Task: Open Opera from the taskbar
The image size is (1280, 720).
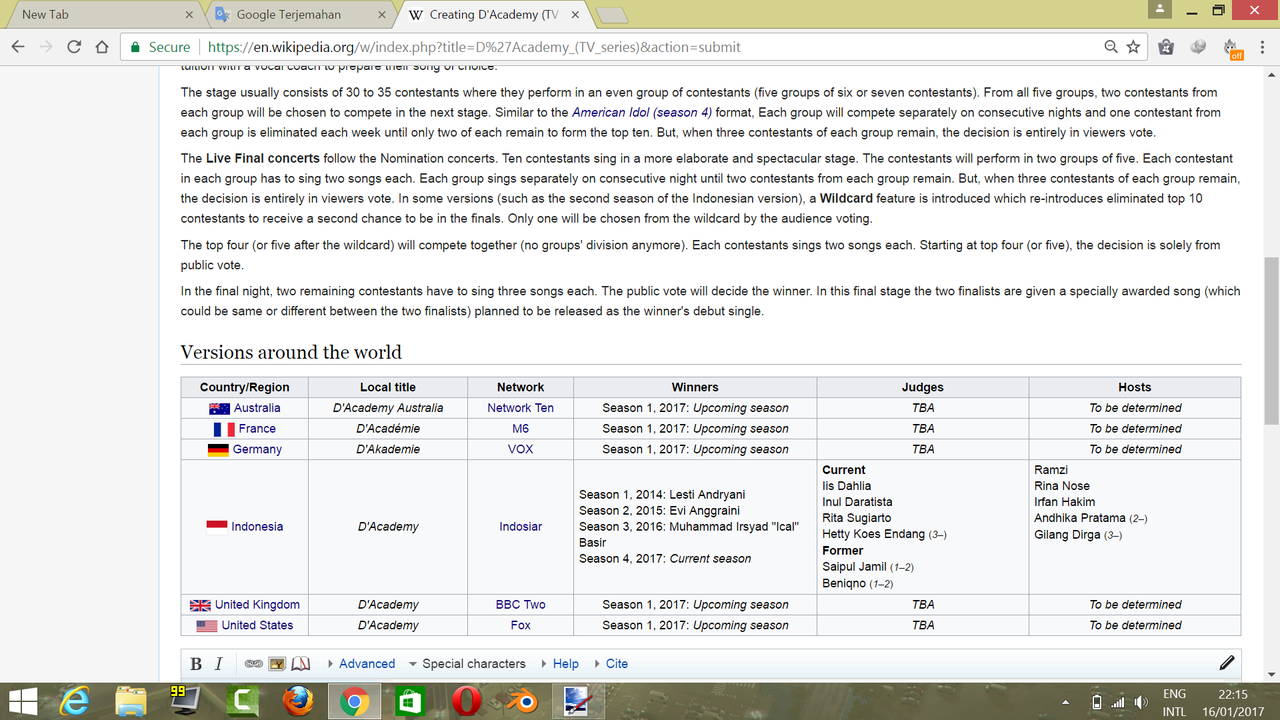Action: [465, 700]
